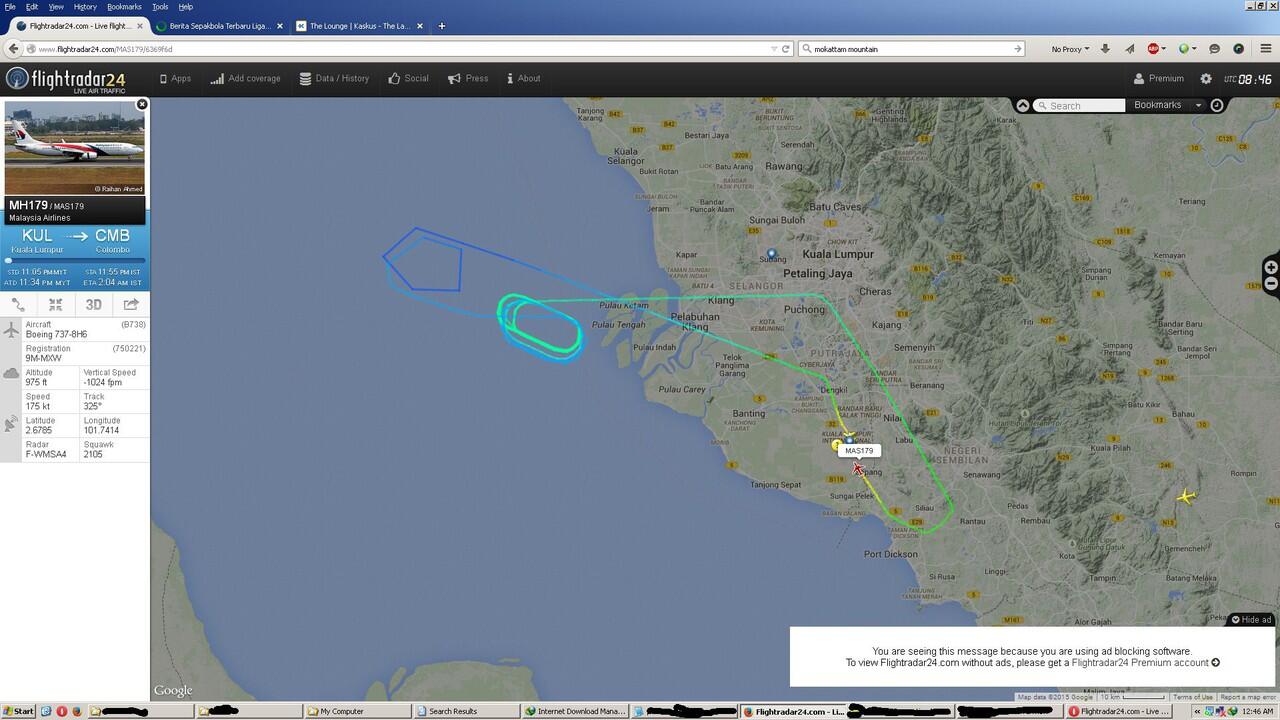The image size is (1280, 720).
Task: Open the Apps menu in Flightradar24 header
Action: (x=175, y=78)
